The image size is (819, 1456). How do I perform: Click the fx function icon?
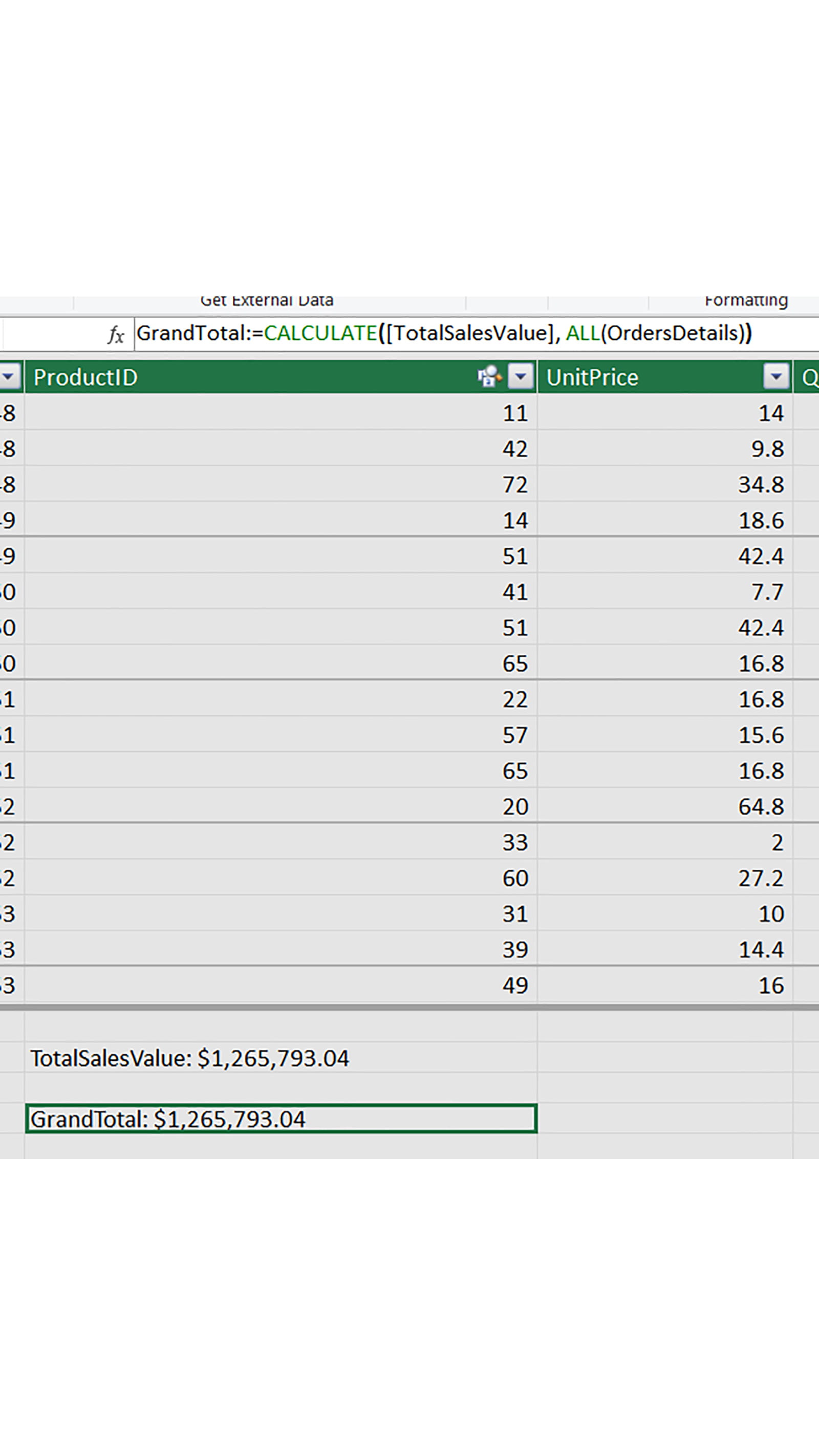(x=116, y=335)
